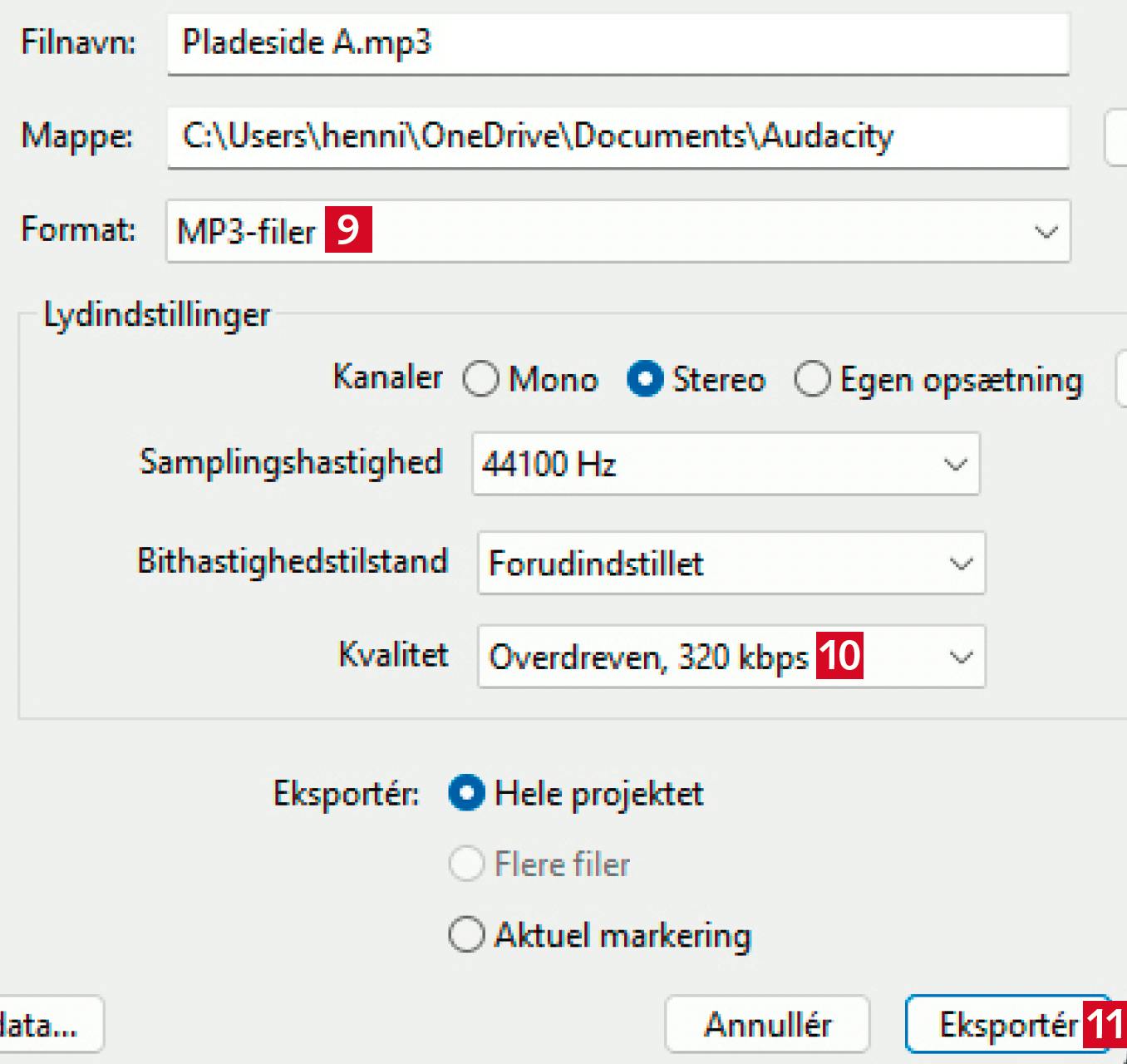Screen dimensions: 1127x1064
Task: Click the red number 11 marker
Action: pyautogui.click(x=1105, y=1024)
